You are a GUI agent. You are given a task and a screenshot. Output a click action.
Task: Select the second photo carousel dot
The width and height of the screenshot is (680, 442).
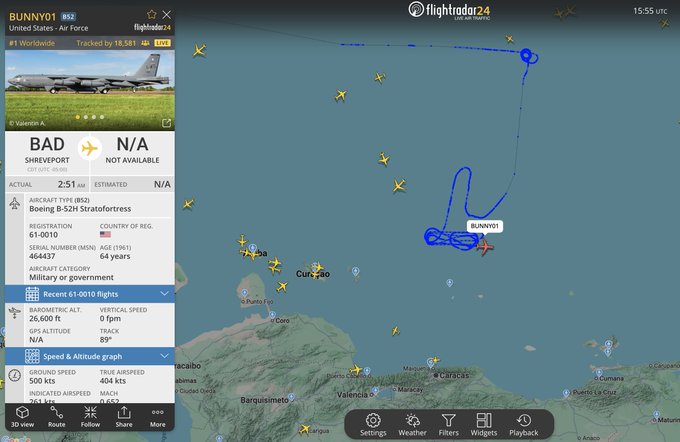coord(86,117)
